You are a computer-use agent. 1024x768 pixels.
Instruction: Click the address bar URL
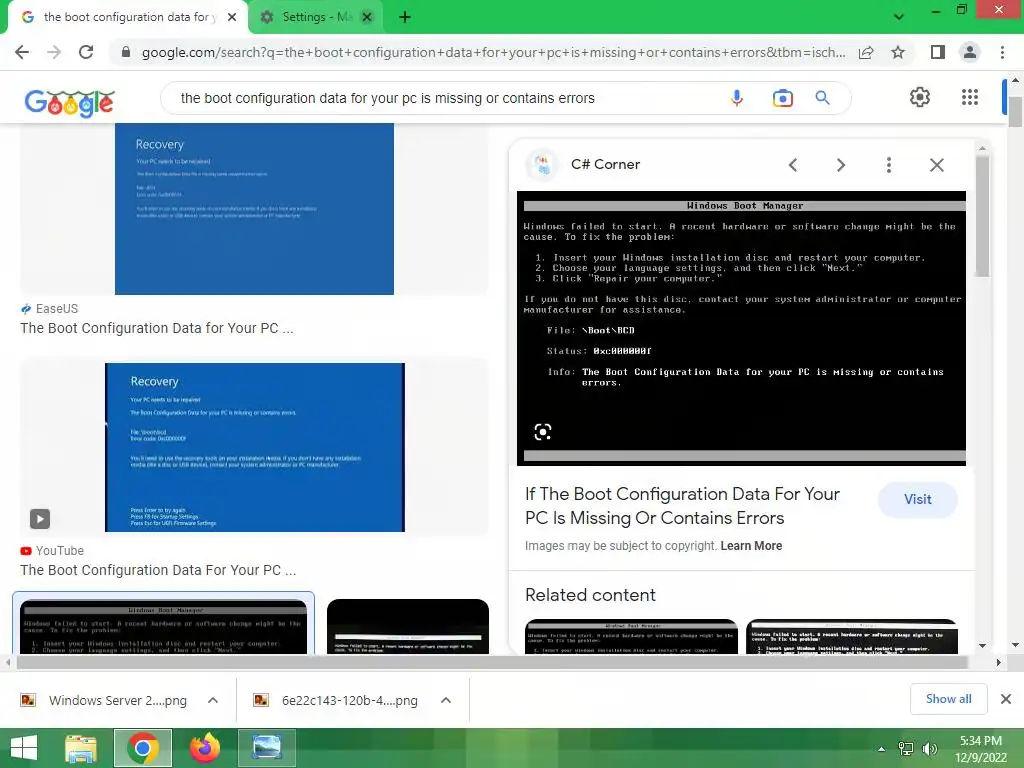(493, 52)
